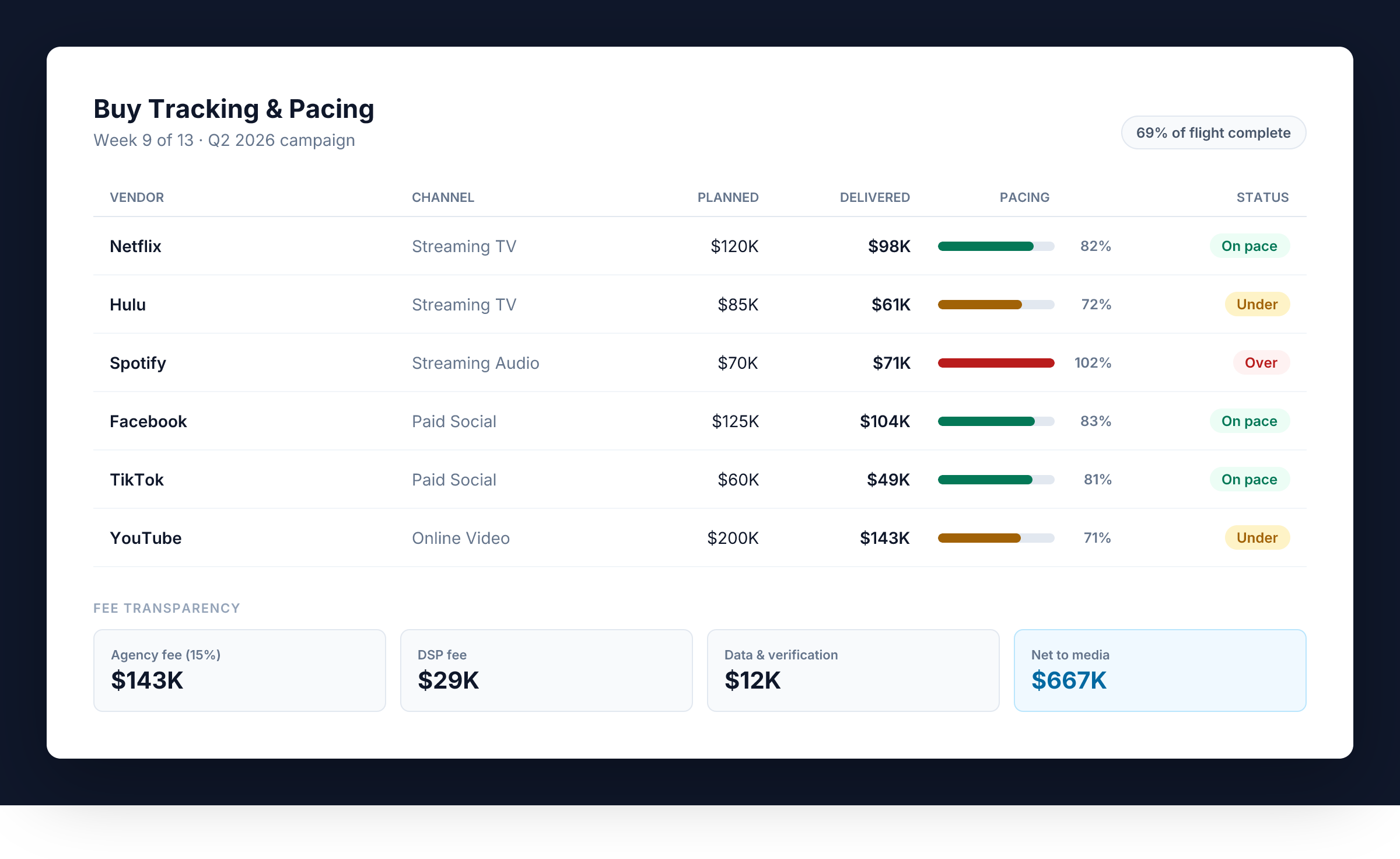
Task: Click the 69% of flight complete badge
Action: [1213, 133]
